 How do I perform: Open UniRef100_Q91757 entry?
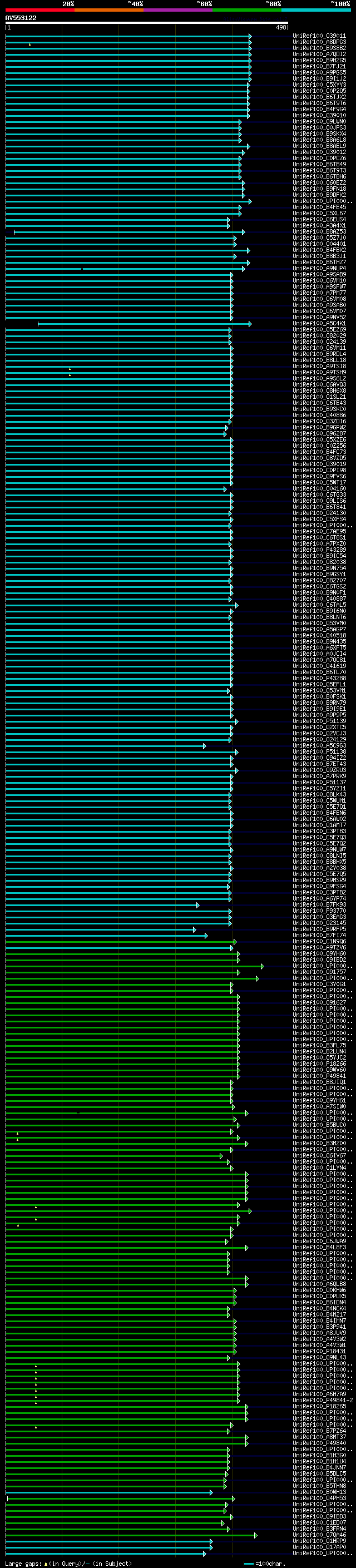pyautogui.click(x=319, y=972)
